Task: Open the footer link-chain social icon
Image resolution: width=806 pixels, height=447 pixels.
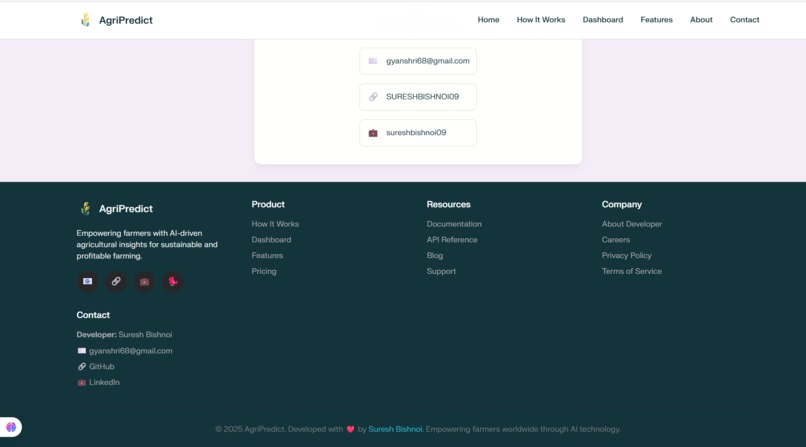Action: point(116,282)
